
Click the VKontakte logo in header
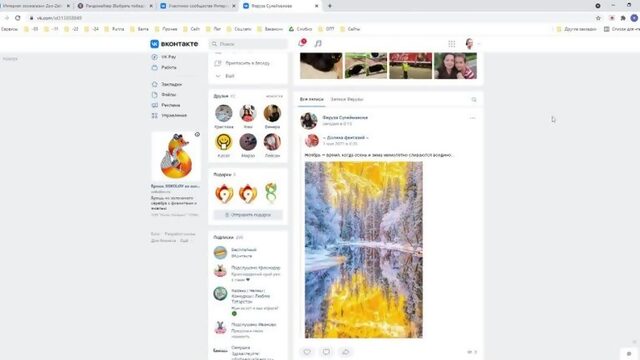click(x=174, y=44)
